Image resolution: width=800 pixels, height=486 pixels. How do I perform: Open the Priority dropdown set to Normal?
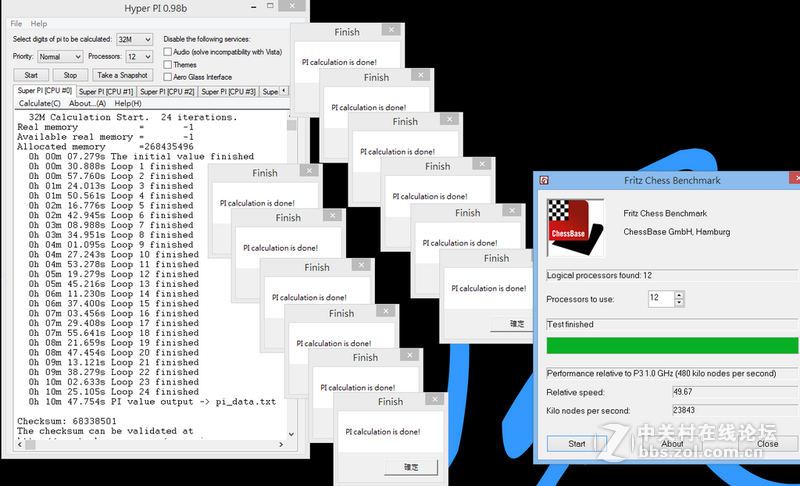point(60,57)
